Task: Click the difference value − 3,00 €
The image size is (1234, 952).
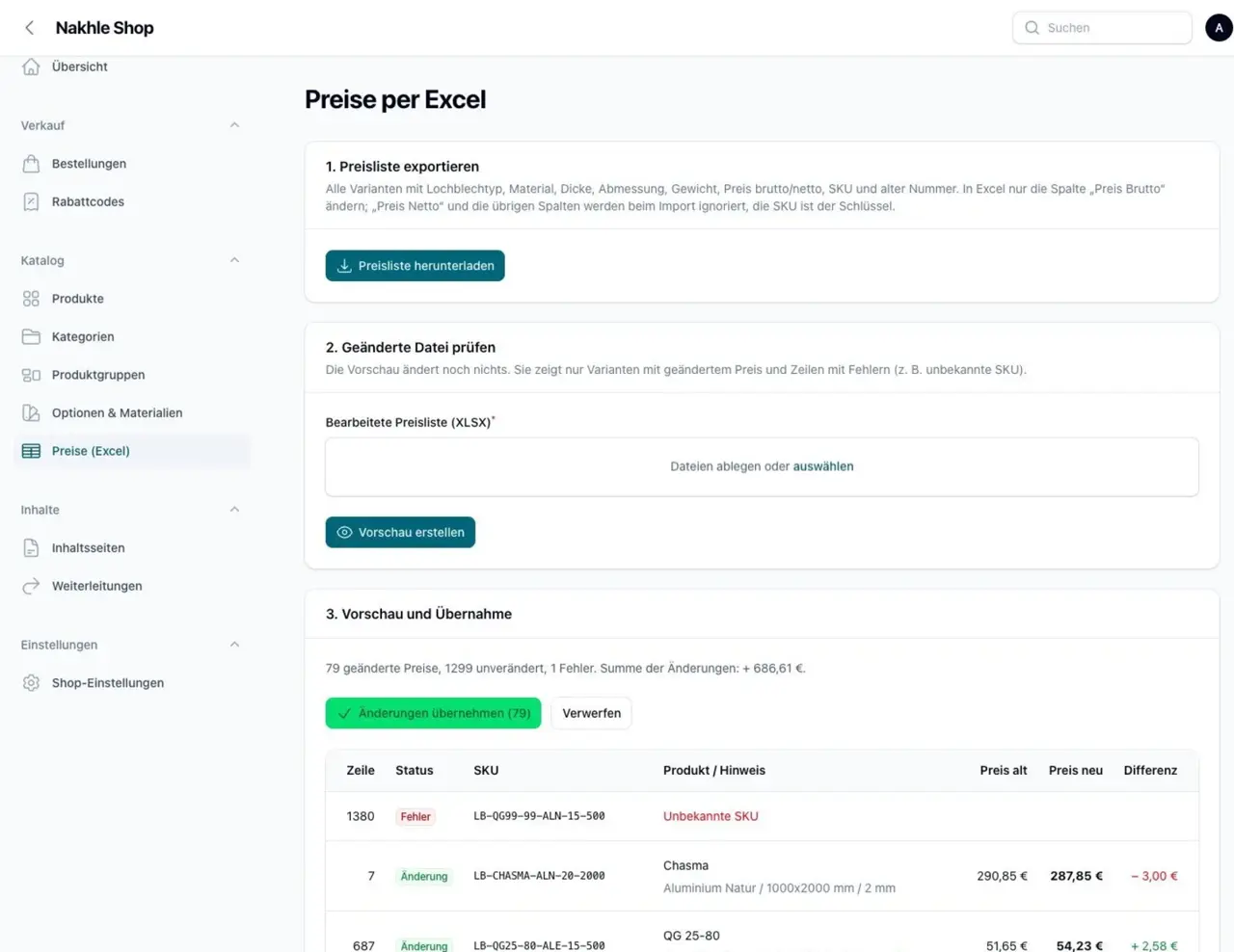Action: (x=1154, y=876)
